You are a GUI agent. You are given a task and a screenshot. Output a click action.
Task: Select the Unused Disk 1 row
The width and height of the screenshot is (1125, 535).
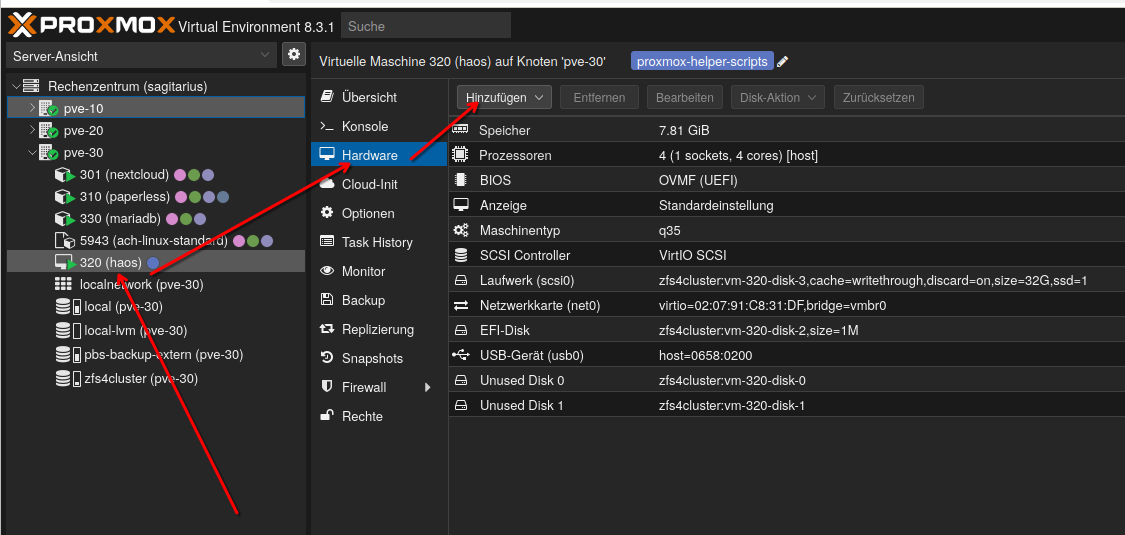point(786,405)
